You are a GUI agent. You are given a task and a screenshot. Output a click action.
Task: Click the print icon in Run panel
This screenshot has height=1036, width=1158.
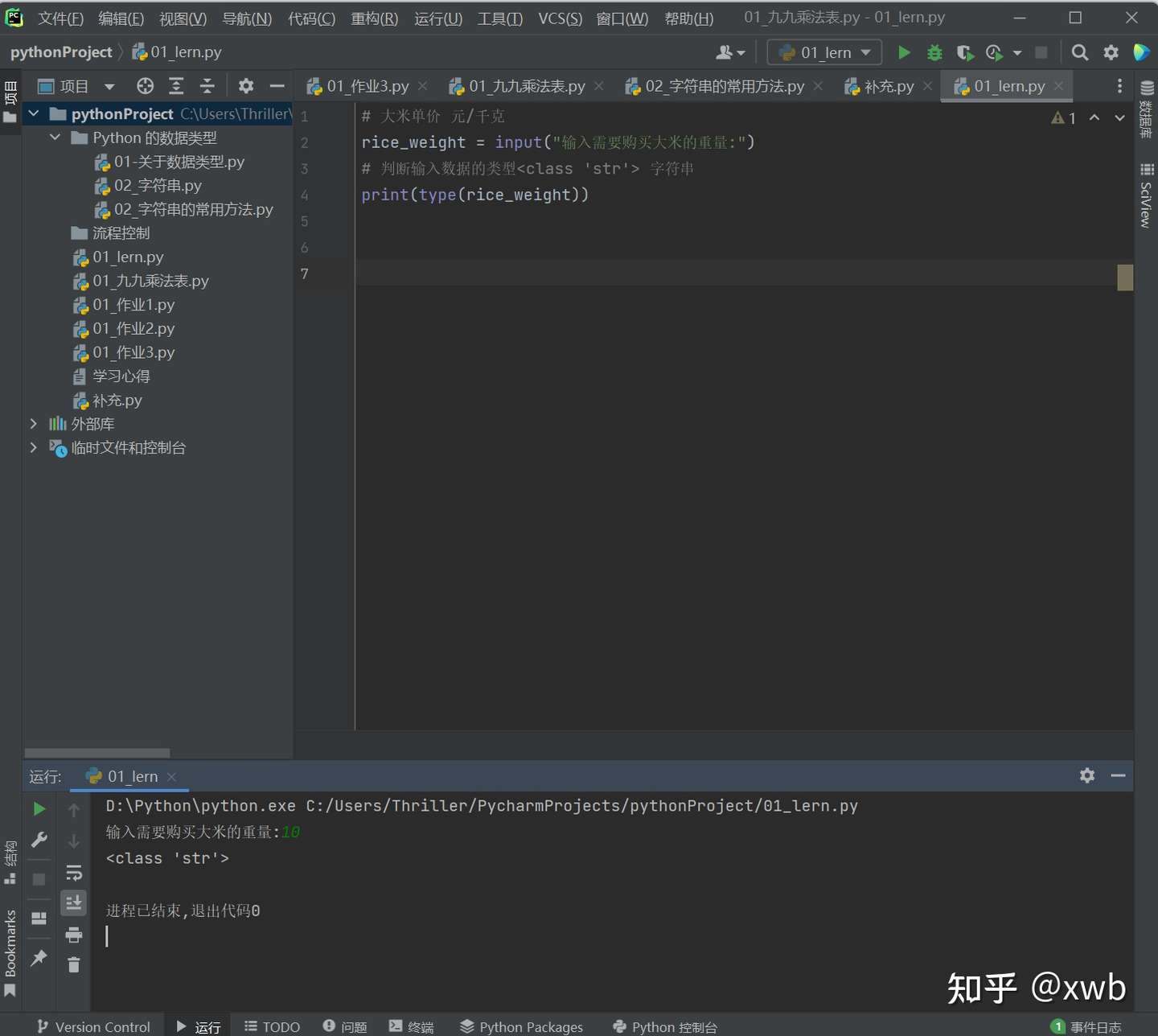pos(74,935)
